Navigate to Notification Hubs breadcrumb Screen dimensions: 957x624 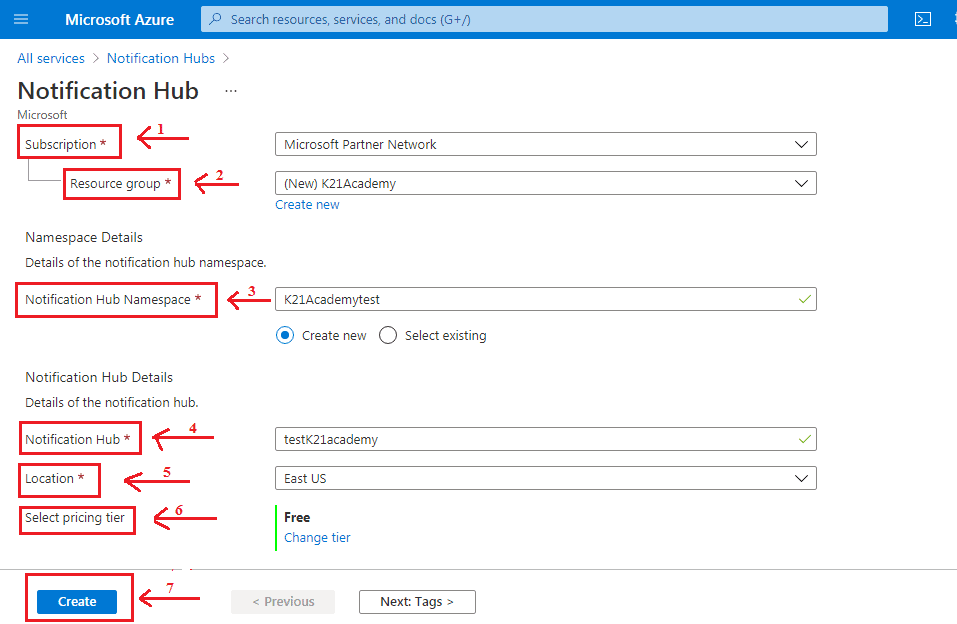[161, 58]
